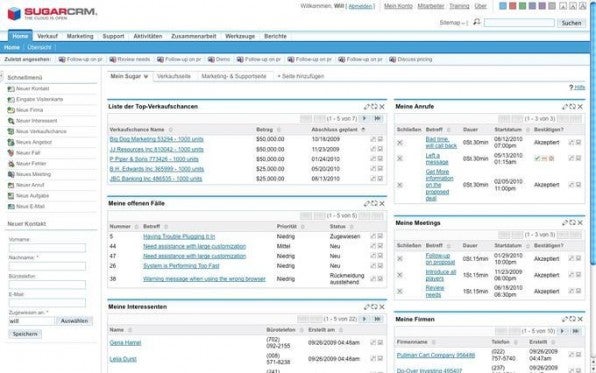This screenshot has height=373, width=596.
Task: Edit the Liste der Top-Verkaufschancen dashlet
Action: [367, 107]
